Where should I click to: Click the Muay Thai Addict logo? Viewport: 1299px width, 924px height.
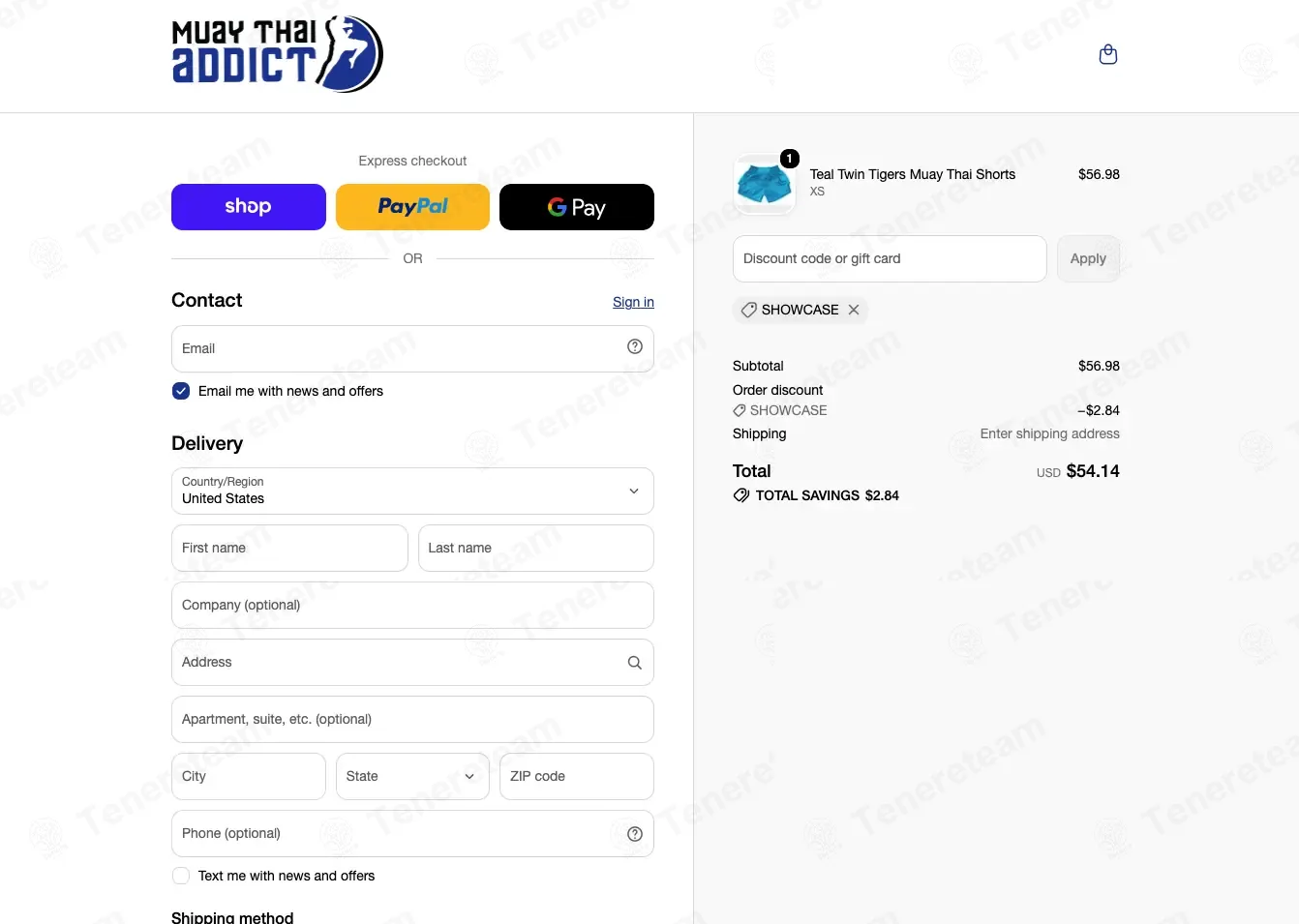point(278,54)
